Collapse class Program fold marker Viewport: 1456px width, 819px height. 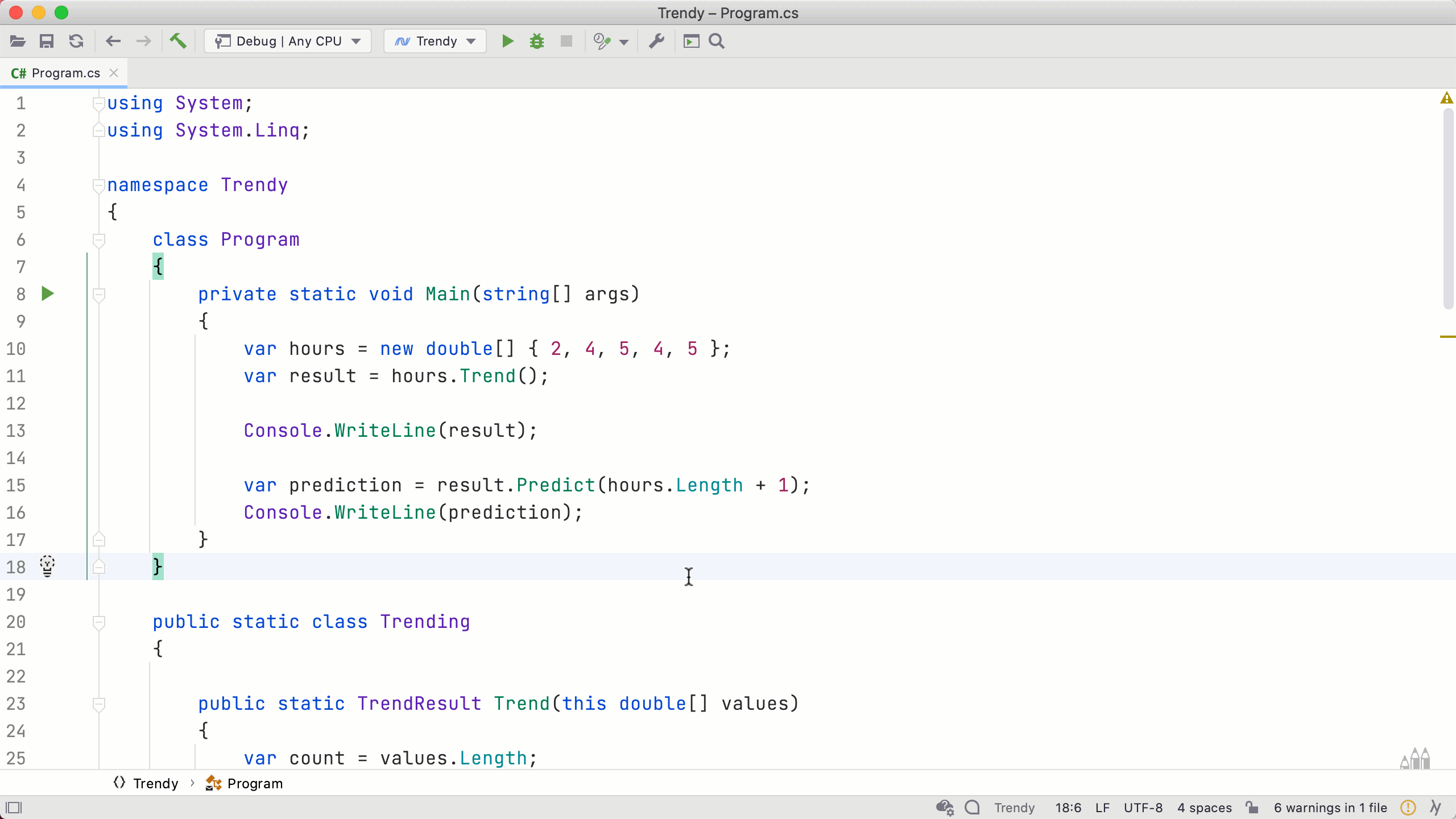pyautogui.click(x=98, y=240)
